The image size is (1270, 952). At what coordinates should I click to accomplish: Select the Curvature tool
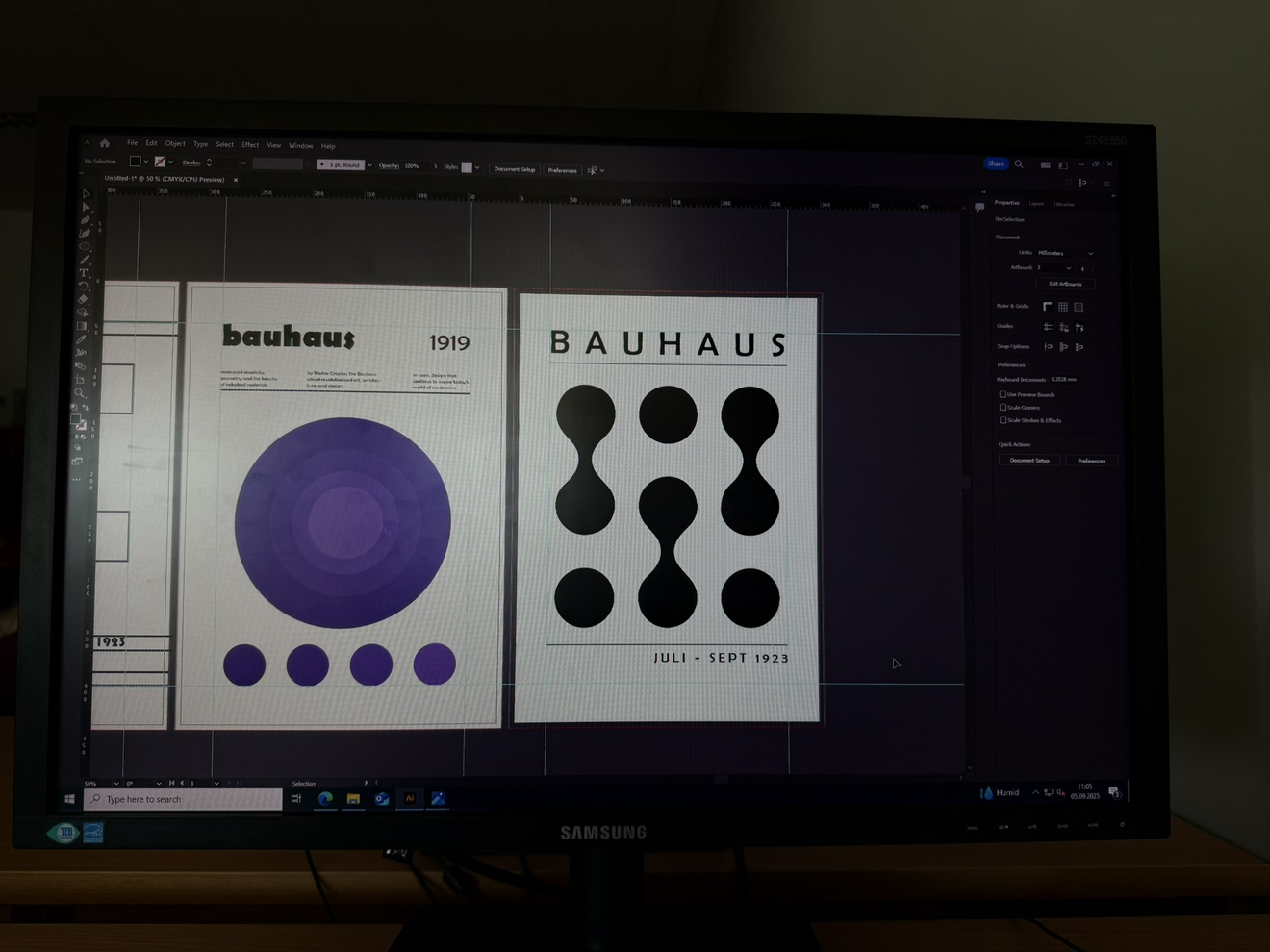(x=86, y=233)
